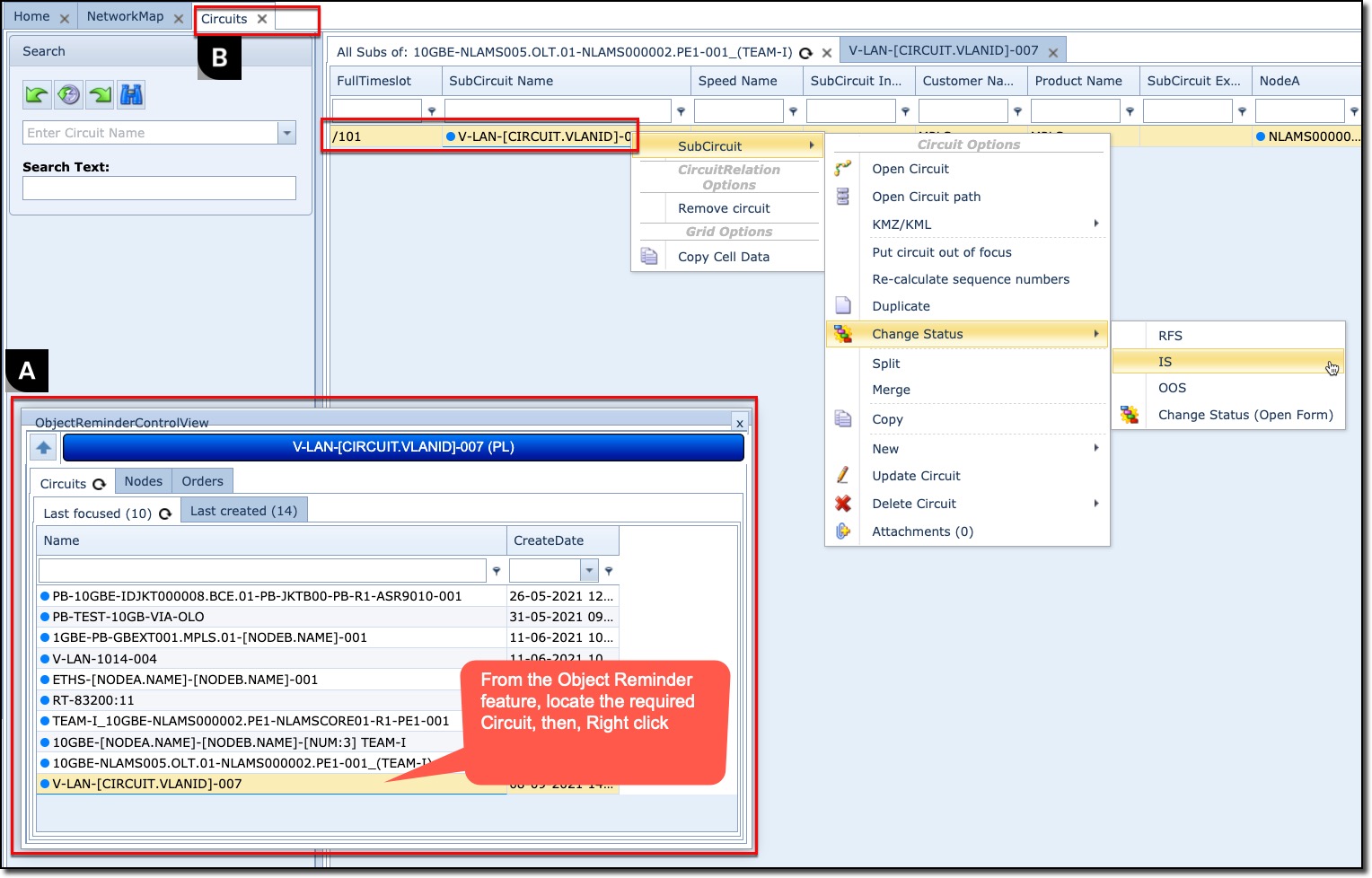
Task: Expand the KMZ/KML submenu
Action: coord(1095,224)
